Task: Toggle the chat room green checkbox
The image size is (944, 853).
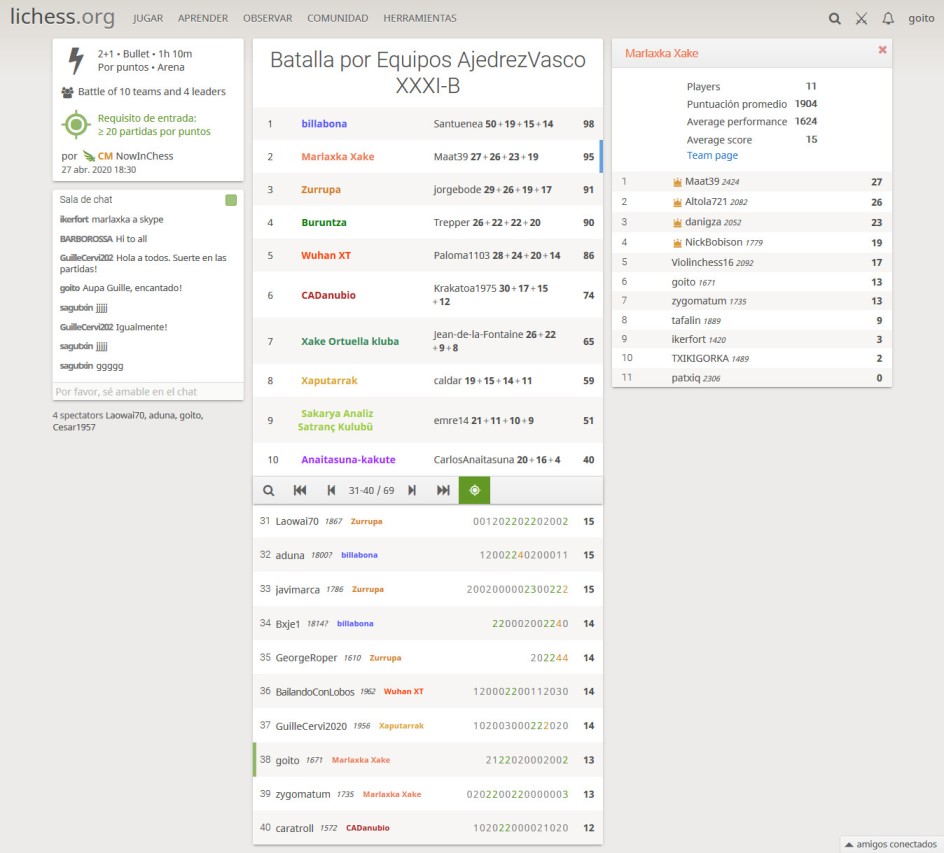Action: [x=231, y=200]
